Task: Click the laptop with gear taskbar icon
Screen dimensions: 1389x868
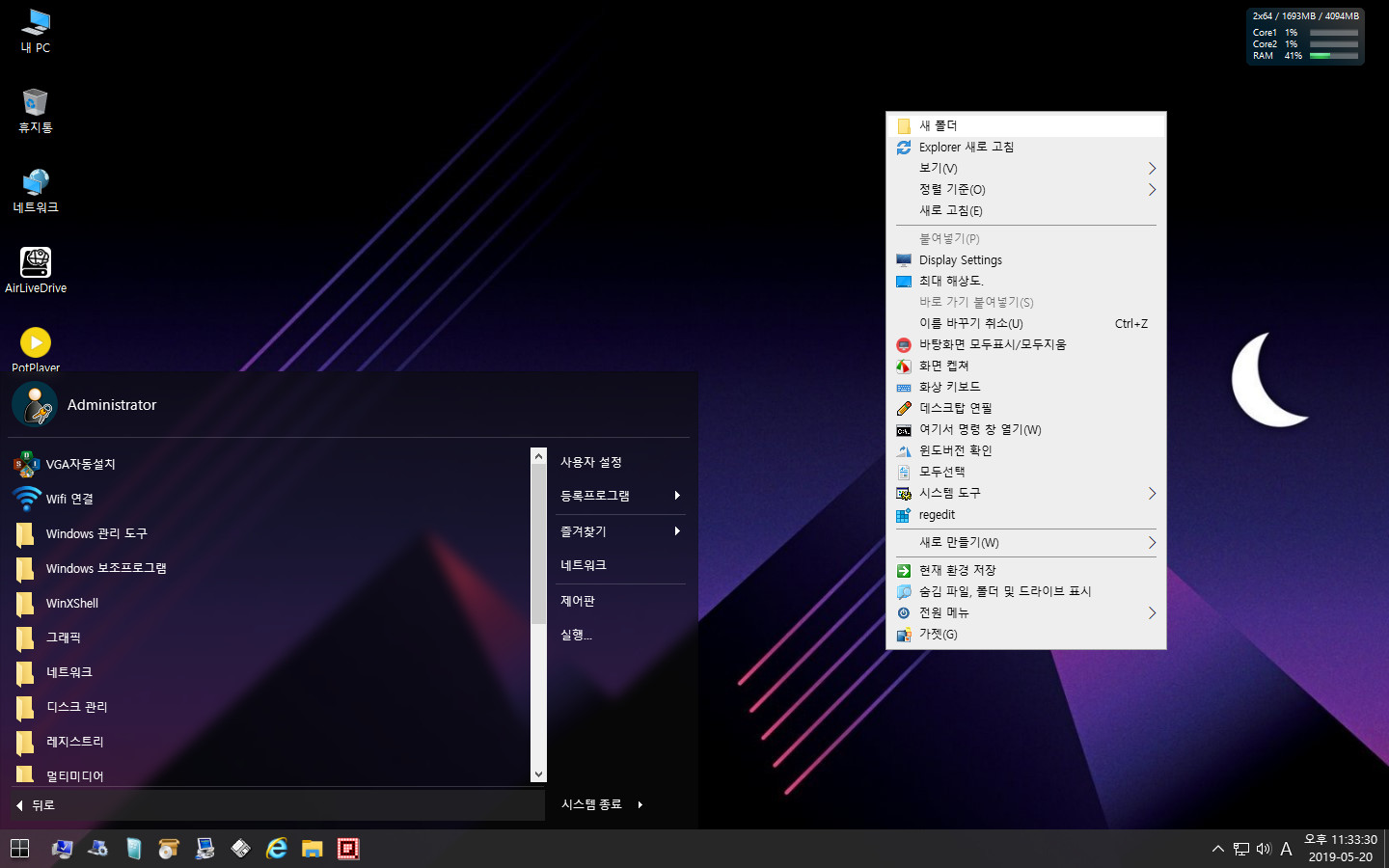Action: click(97, 849)
